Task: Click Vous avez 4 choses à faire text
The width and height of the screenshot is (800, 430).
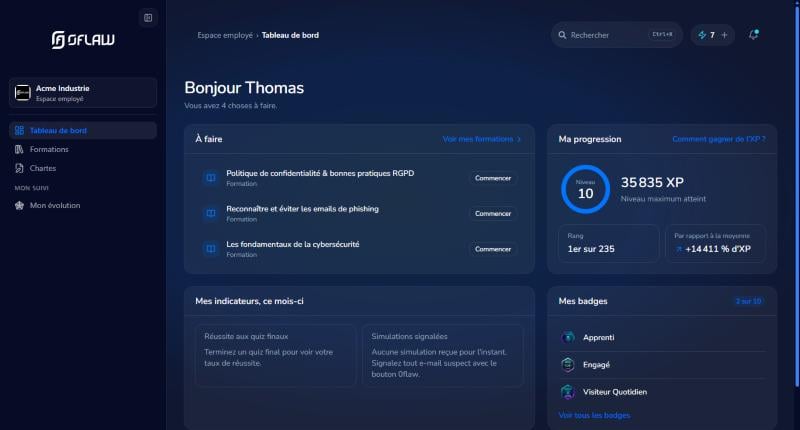Action: (x=231, y=106)
